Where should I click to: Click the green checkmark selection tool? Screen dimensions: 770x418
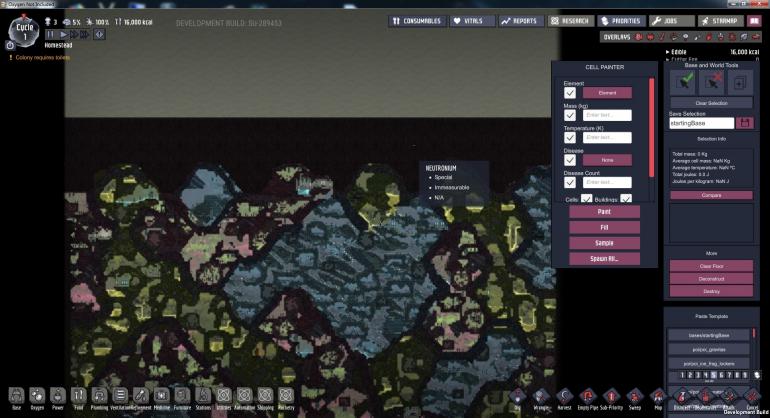click(683, 82)
